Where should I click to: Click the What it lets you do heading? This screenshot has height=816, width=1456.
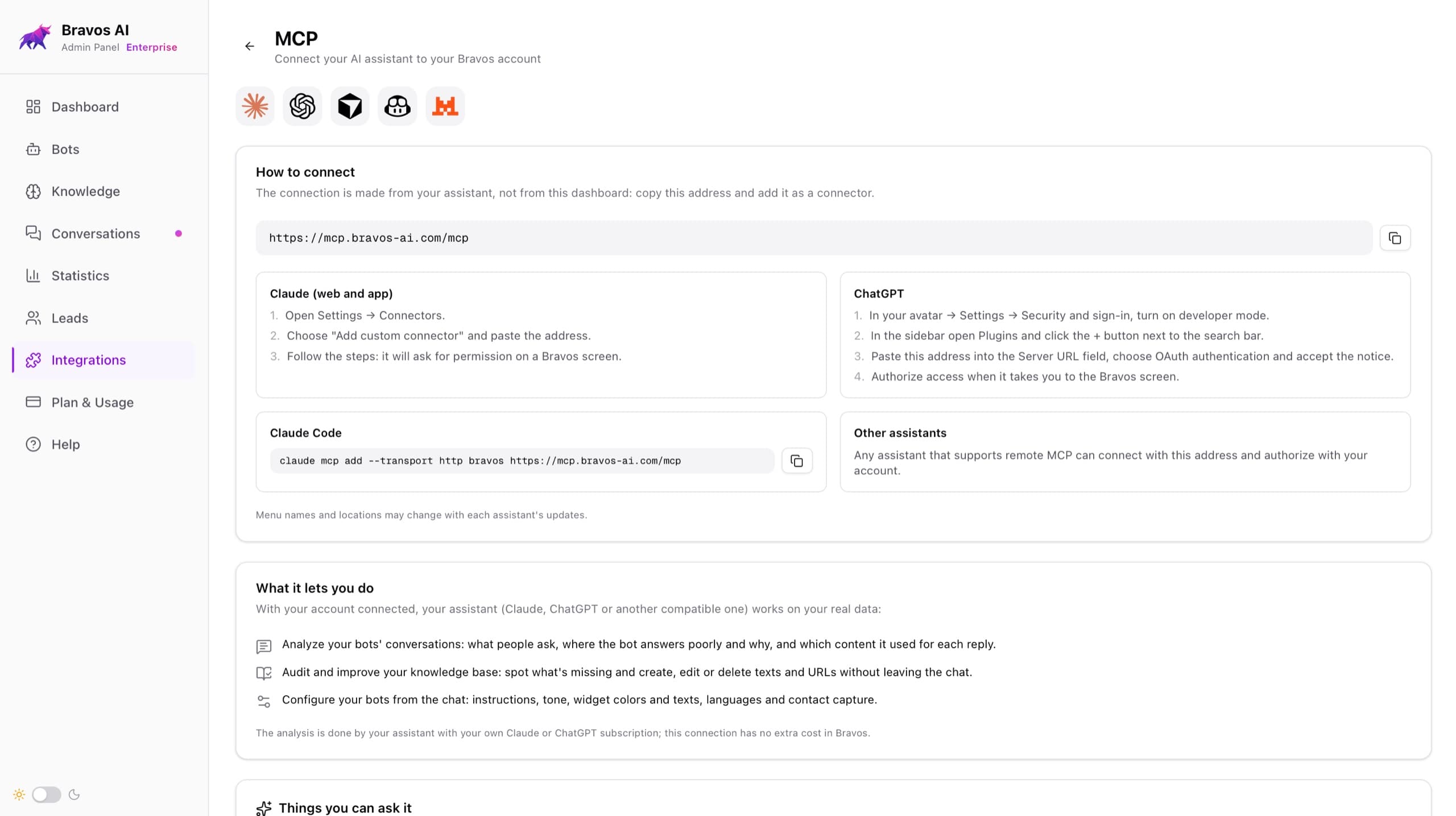[315, 589]
